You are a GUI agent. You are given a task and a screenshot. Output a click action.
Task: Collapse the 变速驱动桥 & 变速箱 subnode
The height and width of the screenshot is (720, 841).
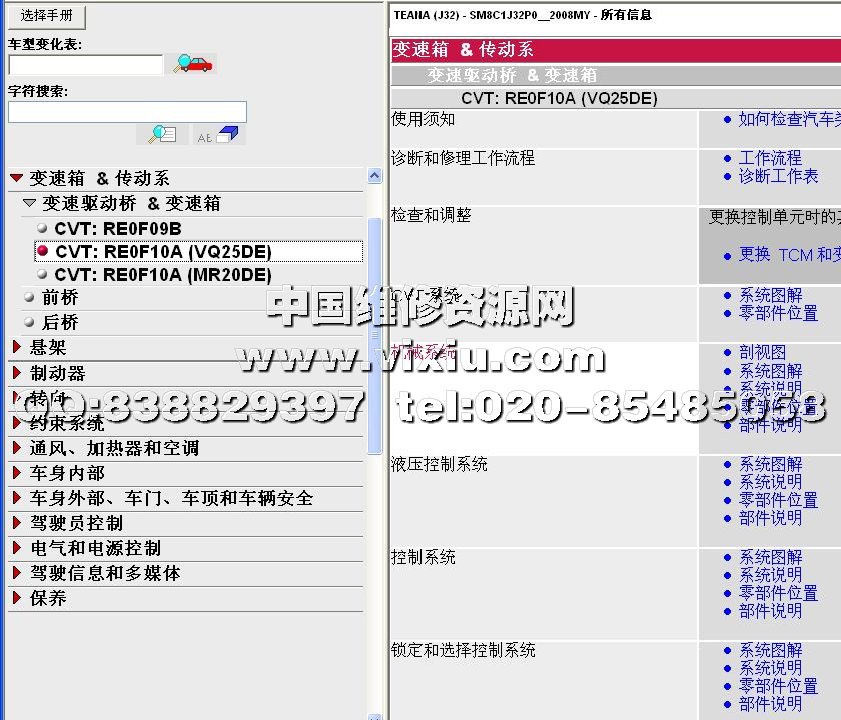coord(29,203)
